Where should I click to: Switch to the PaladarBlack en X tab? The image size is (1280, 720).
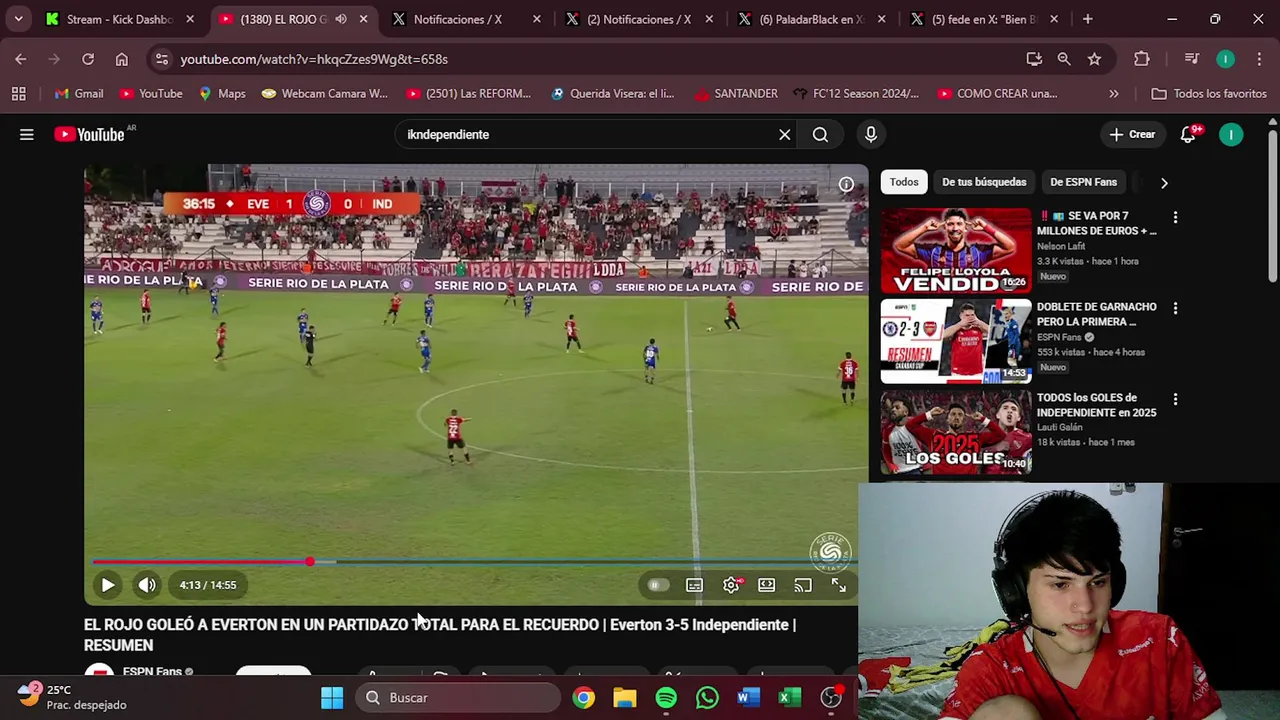click(811, 19)
